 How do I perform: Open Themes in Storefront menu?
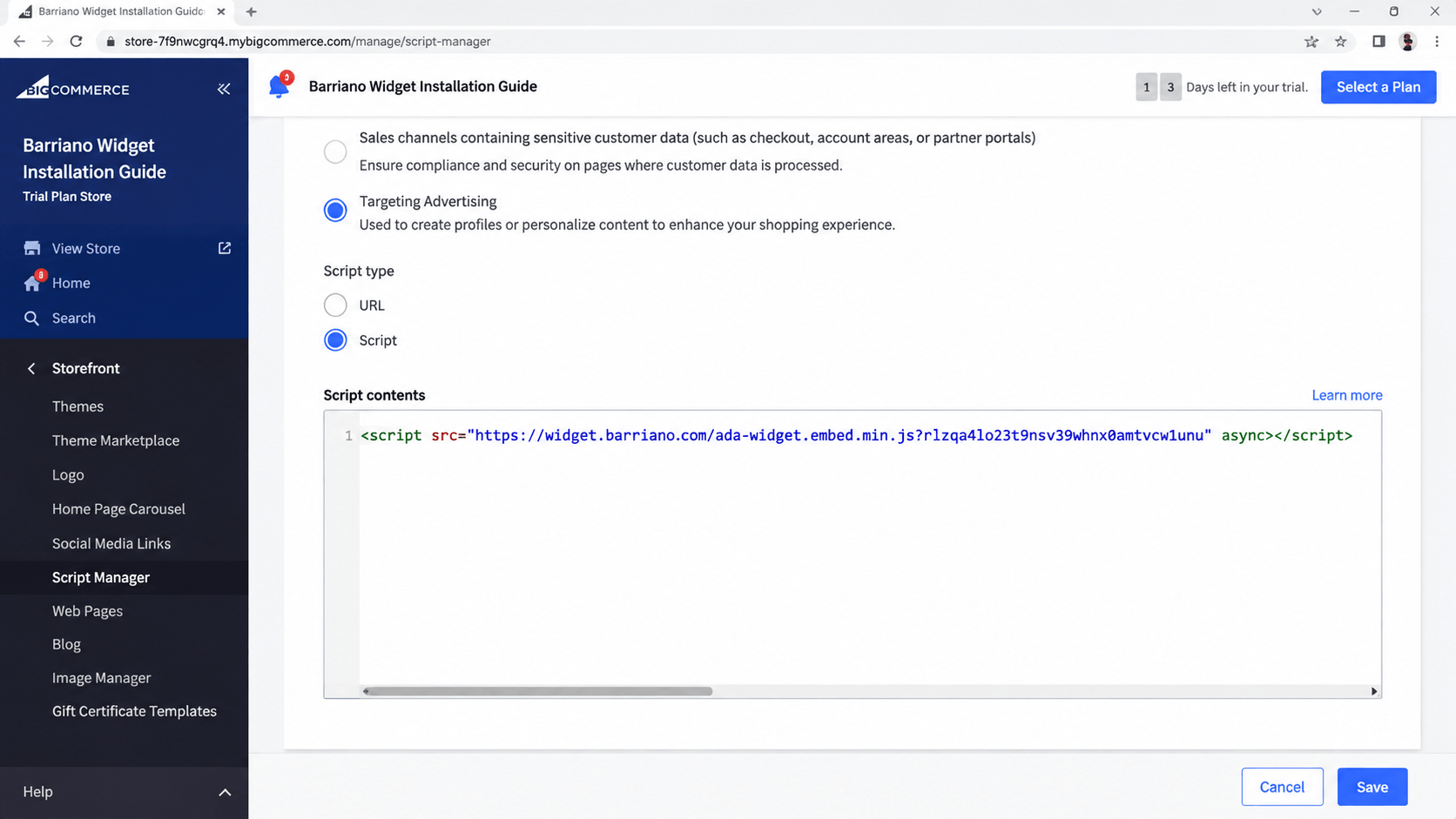(x=78, y=406)
